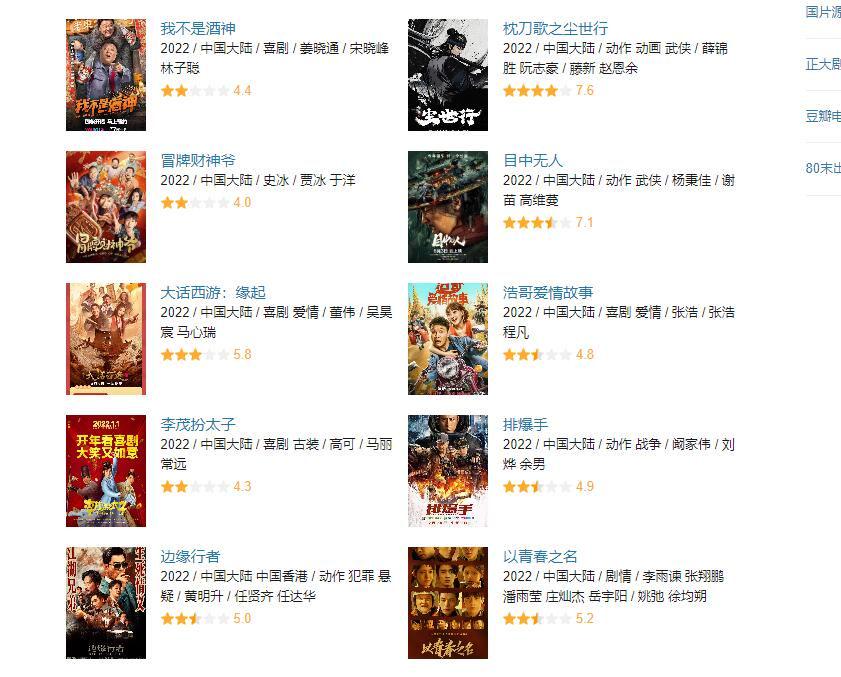Open the 正大剧 sidebar link
The image size is (841, 677).
[823, 64]
